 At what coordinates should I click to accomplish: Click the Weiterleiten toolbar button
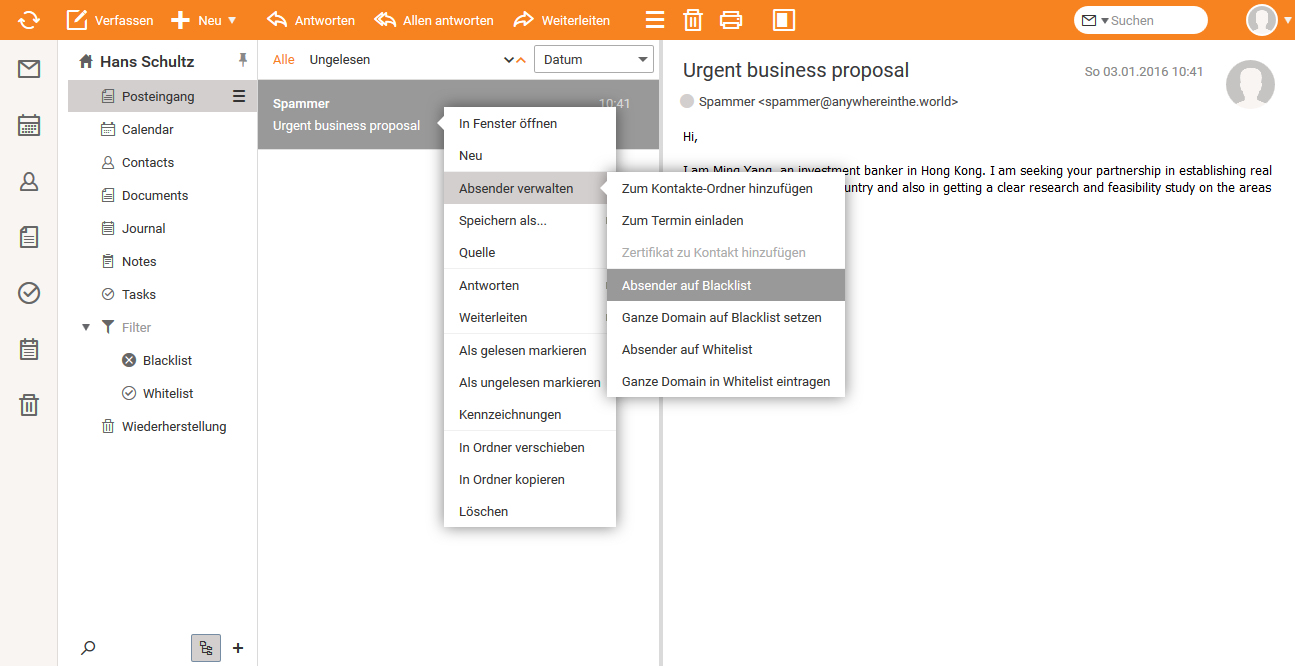tap(562, 20)
